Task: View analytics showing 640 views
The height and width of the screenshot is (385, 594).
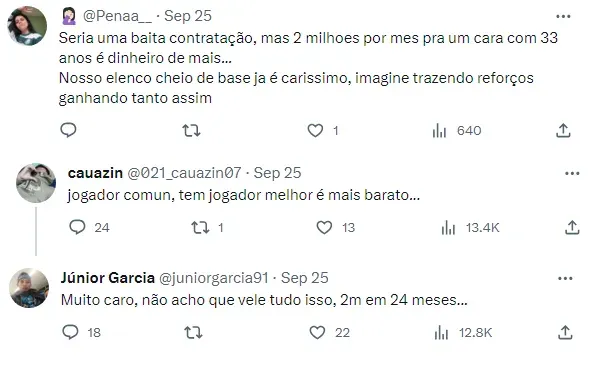Action: [x=457, y=131]
